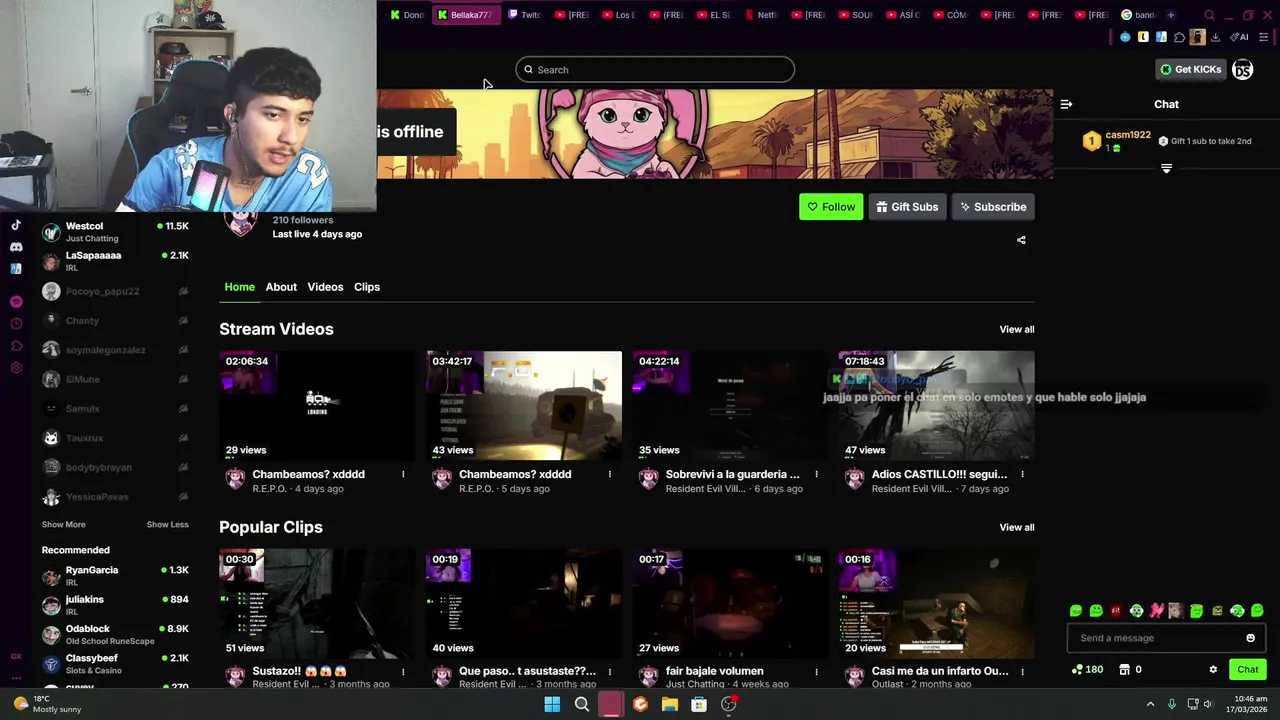
Task: Open the About tab
Action: point(281,287)
